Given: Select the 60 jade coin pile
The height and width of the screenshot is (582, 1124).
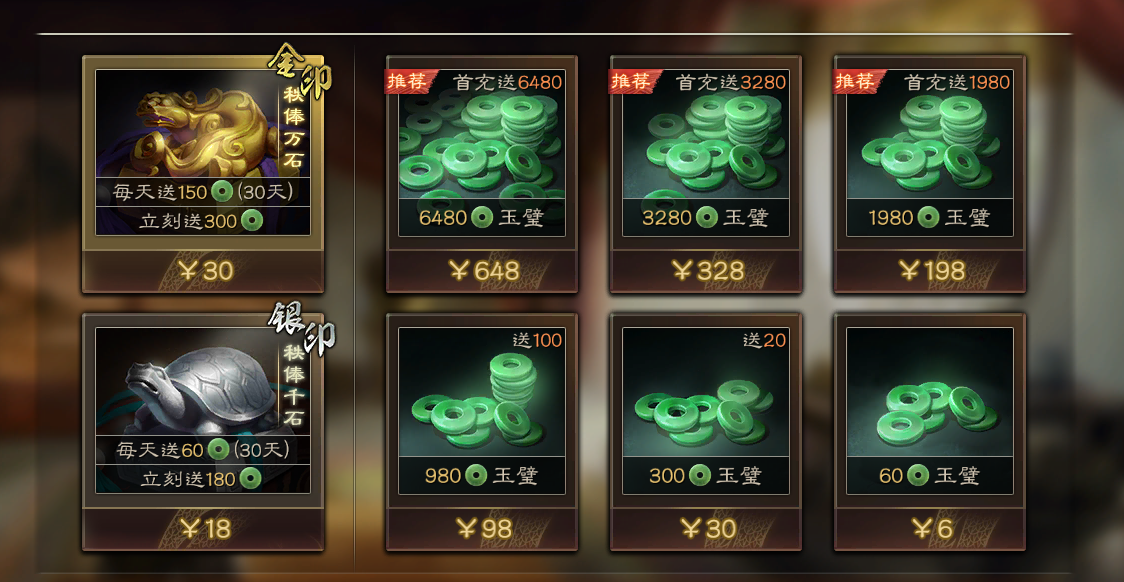Looking at the screenshot, I should click(930, 412).
